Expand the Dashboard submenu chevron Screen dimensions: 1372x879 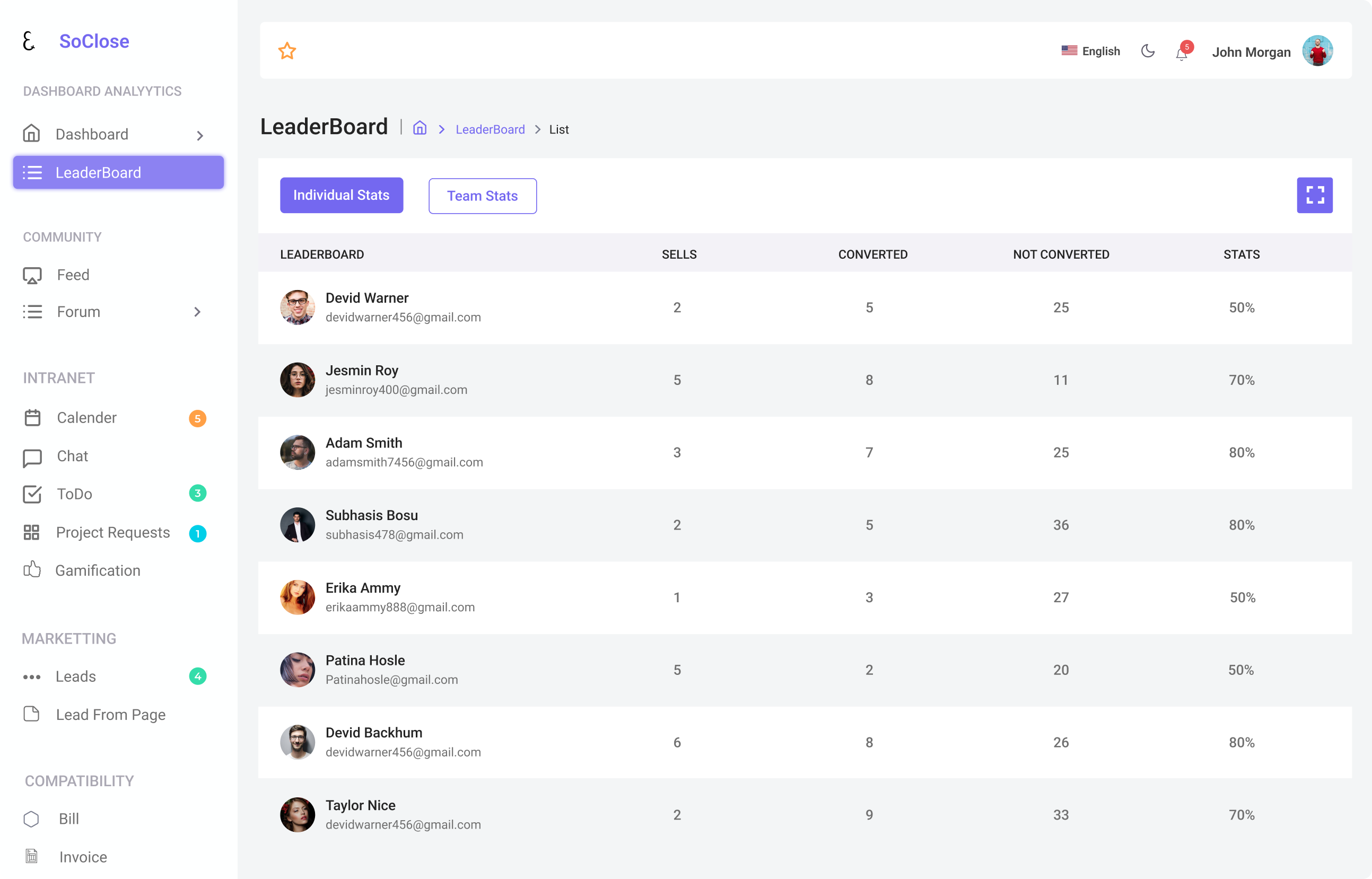(200, 135)
